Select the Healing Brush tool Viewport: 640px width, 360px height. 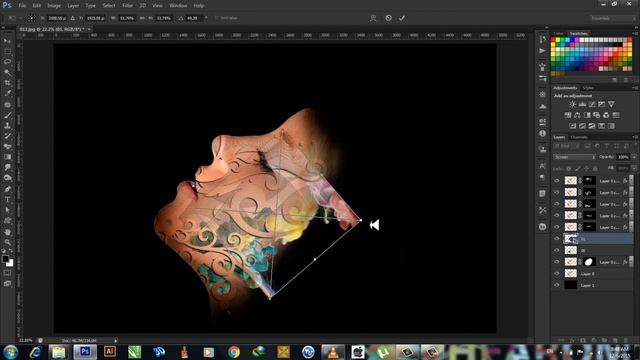(7, 104)
